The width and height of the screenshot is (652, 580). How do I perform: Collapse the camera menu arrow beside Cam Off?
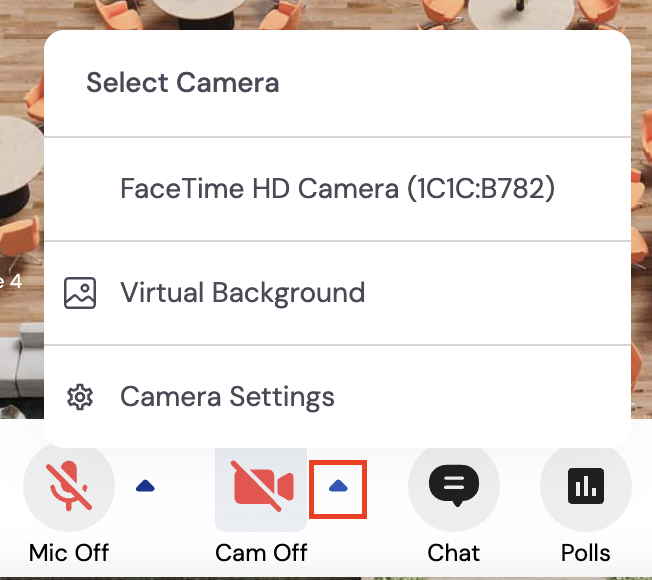(x=338, y=486)
